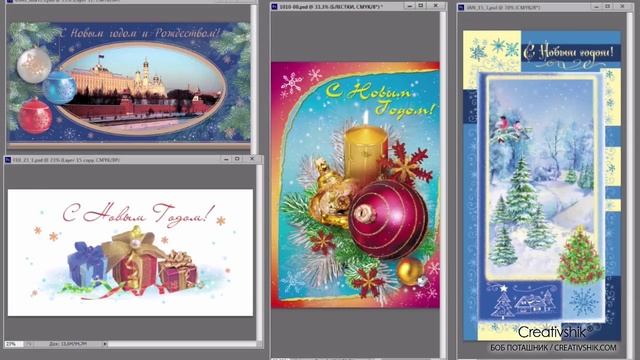Click the document size readout in the status bar

pos(67,344)
